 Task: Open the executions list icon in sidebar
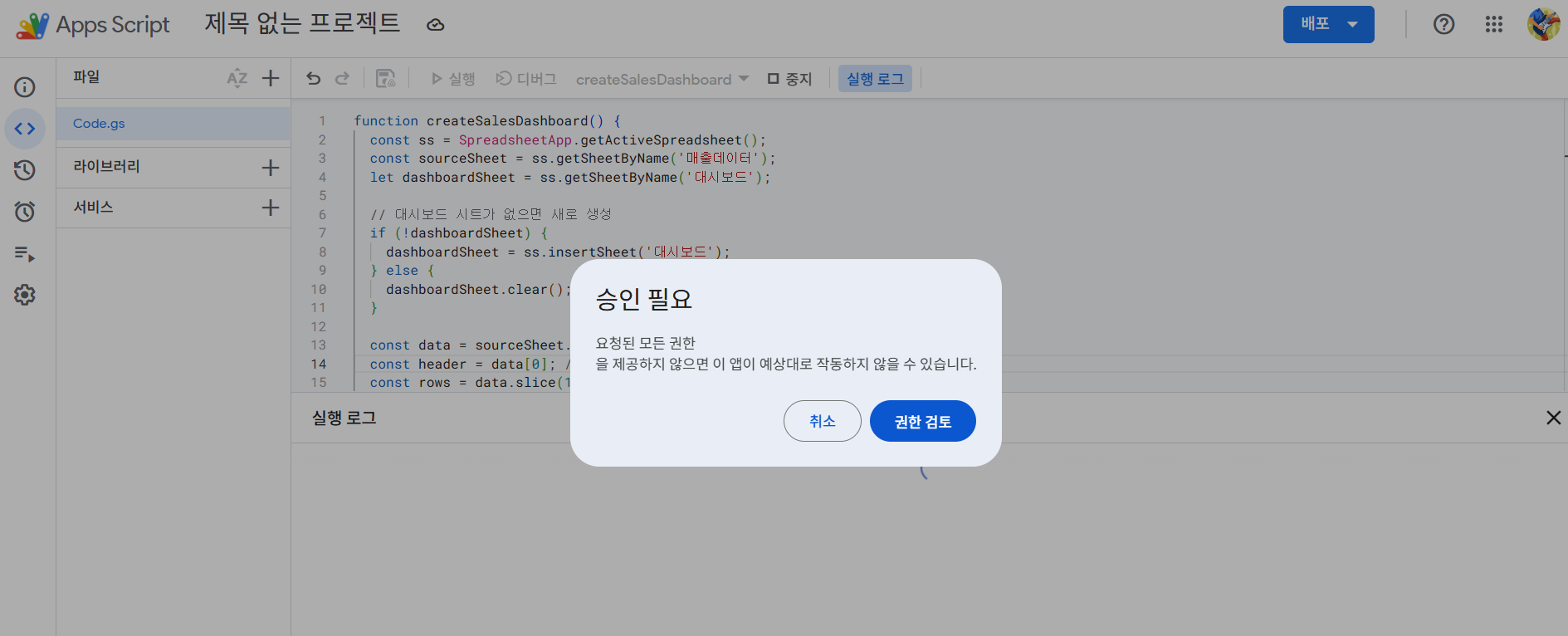[x=25, y=254]
